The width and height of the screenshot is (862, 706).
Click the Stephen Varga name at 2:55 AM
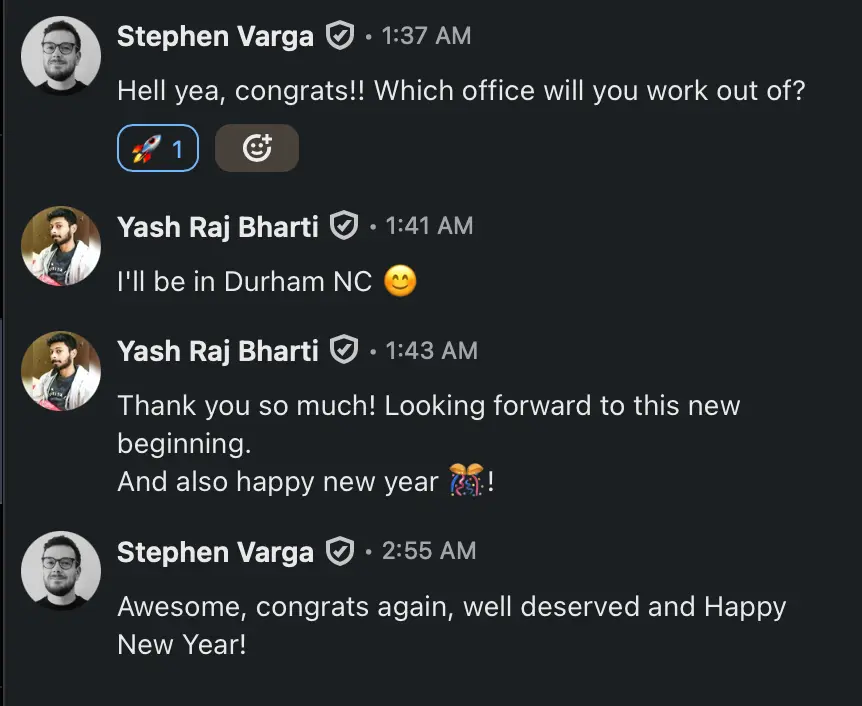point(215,551)
